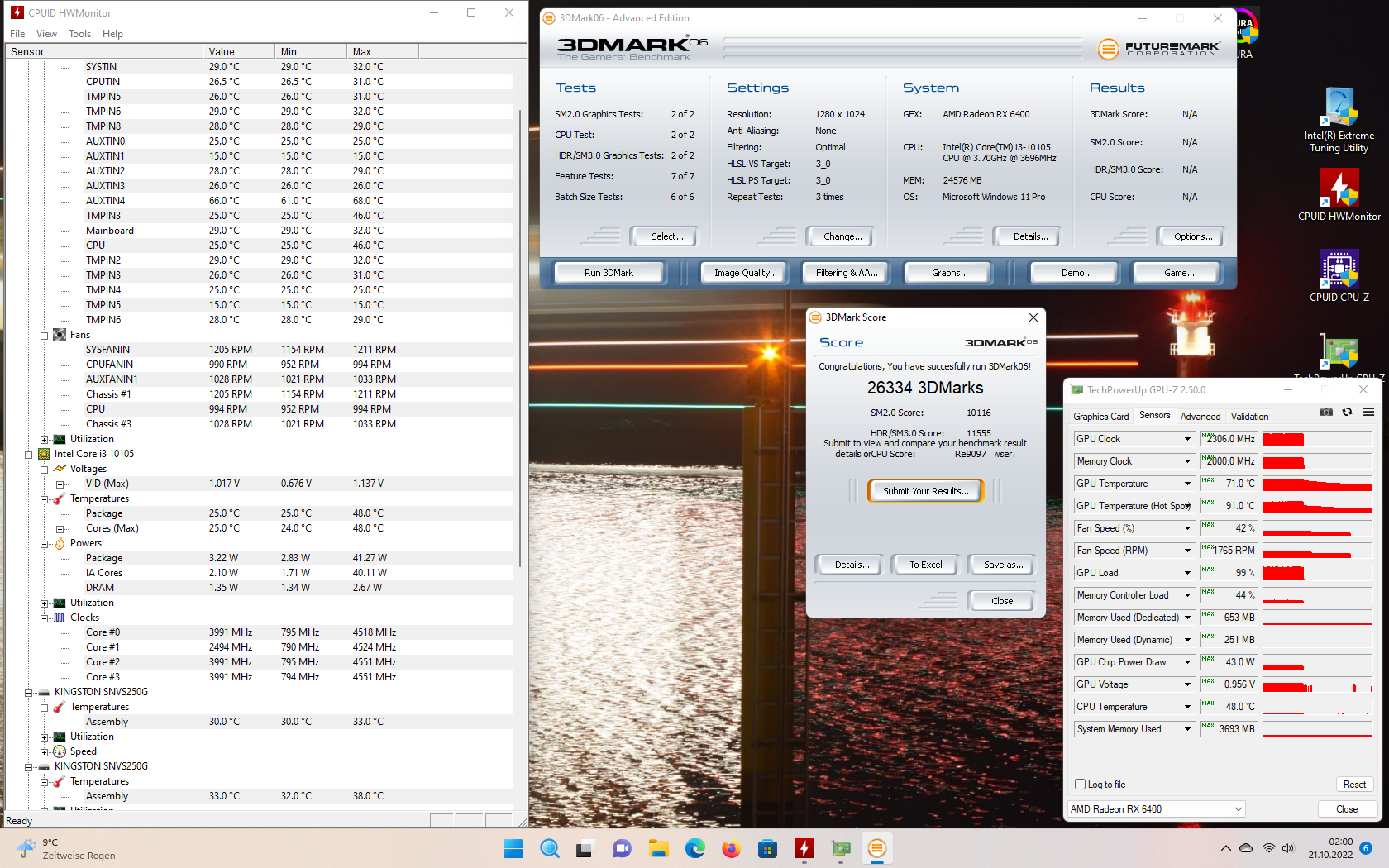Open the weather widget on the taskbar
1389x868 pixels.
tap(66, 849)
